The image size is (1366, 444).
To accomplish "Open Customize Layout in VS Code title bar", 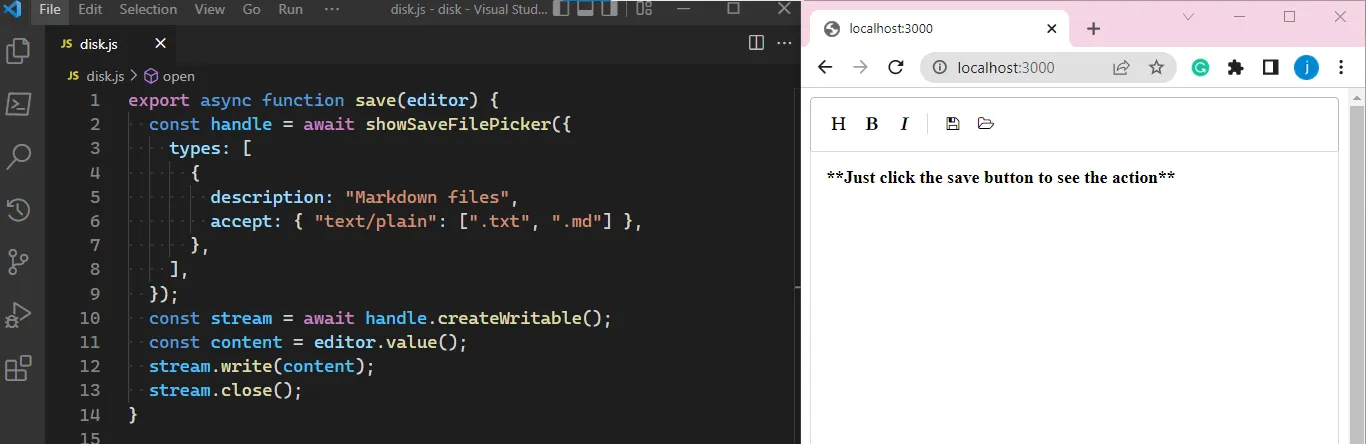I will (644, 9).
